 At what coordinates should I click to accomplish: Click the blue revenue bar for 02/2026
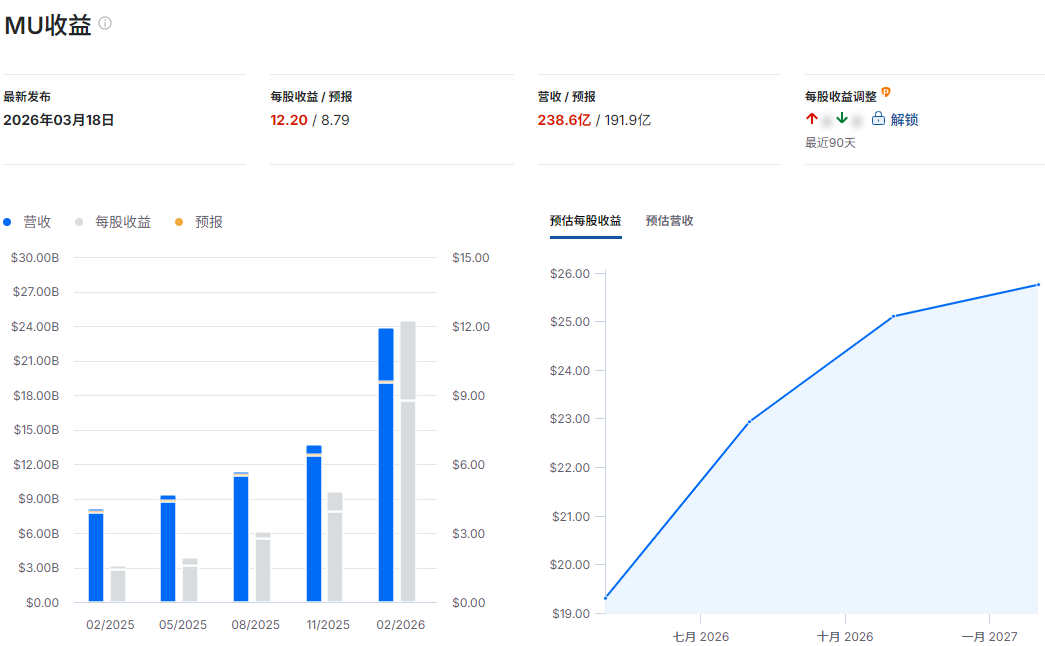click(x=386, y=465)
